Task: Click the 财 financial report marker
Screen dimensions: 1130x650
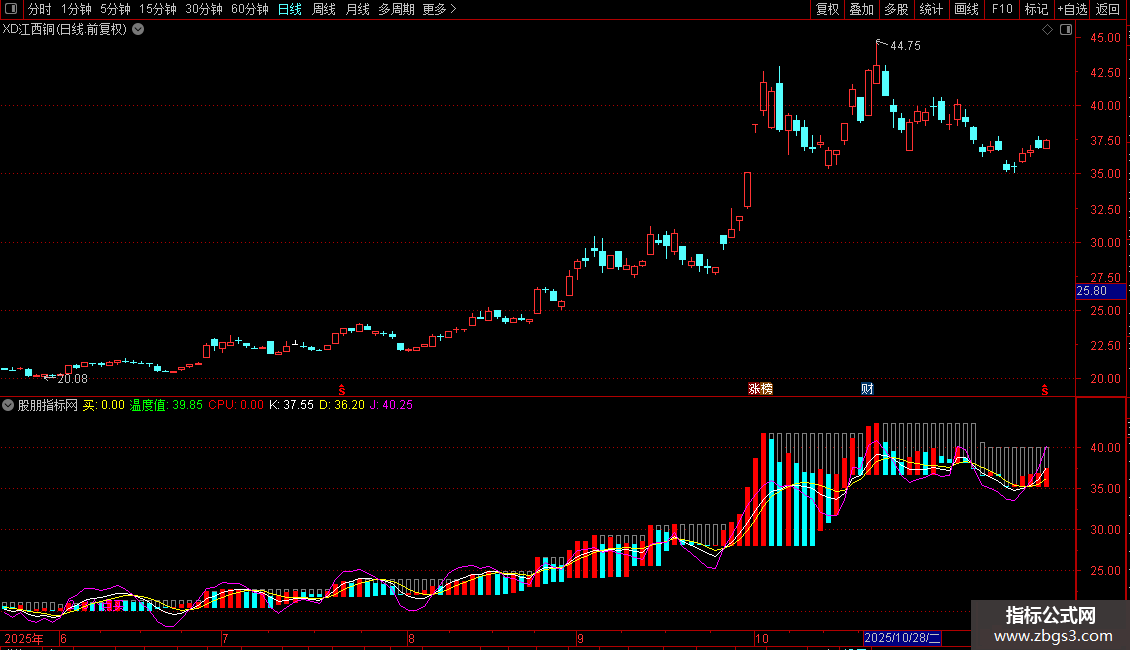Action: click(x=867, y=389)
